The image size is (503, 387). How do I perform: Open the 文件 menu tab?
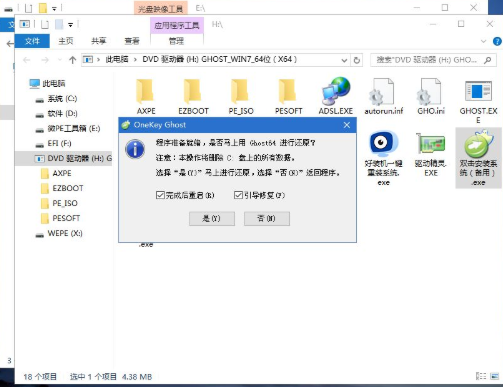32,41
